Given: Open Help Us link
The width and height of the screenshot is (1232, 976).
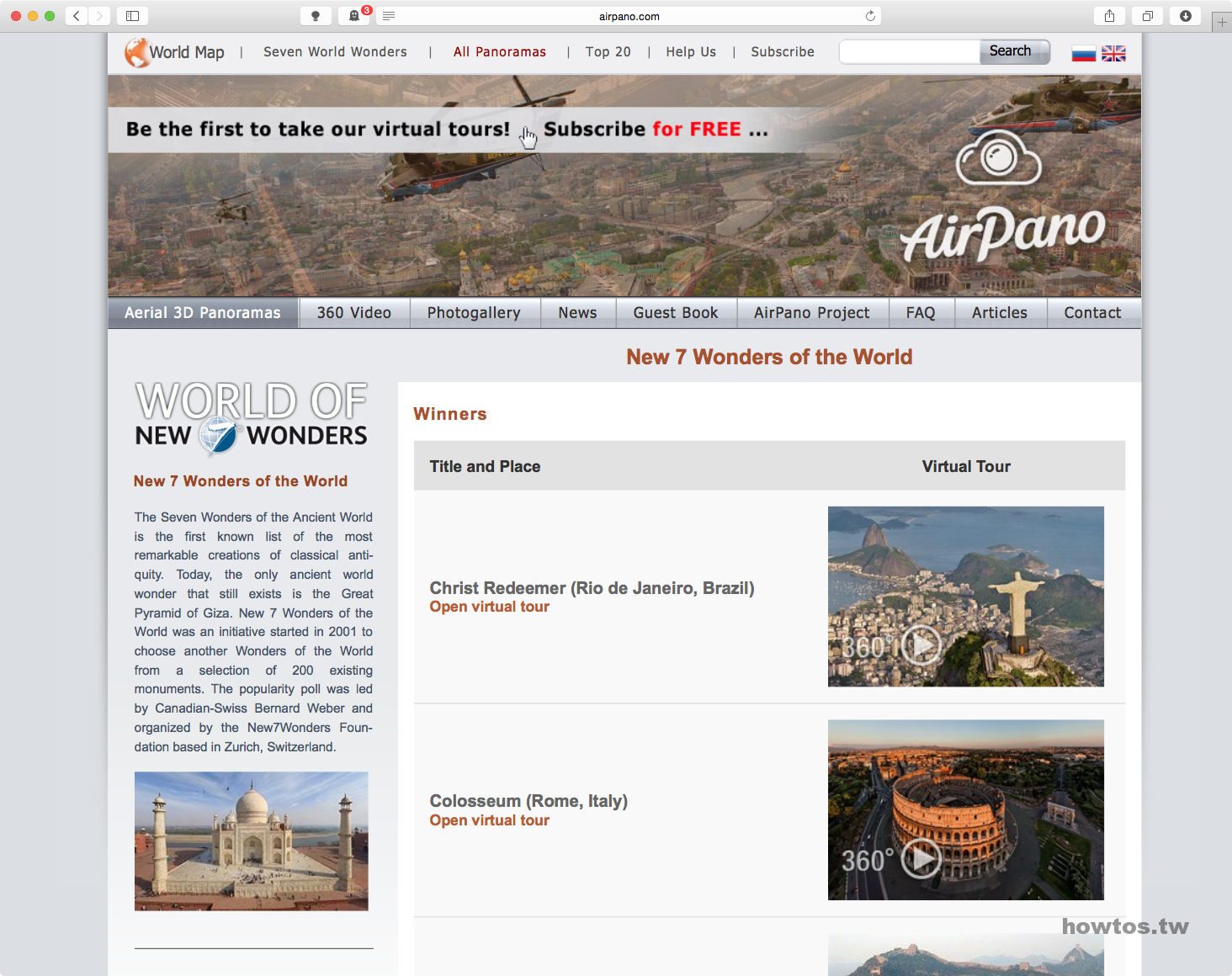Looking at the screenshot, I should click(691, 52).
